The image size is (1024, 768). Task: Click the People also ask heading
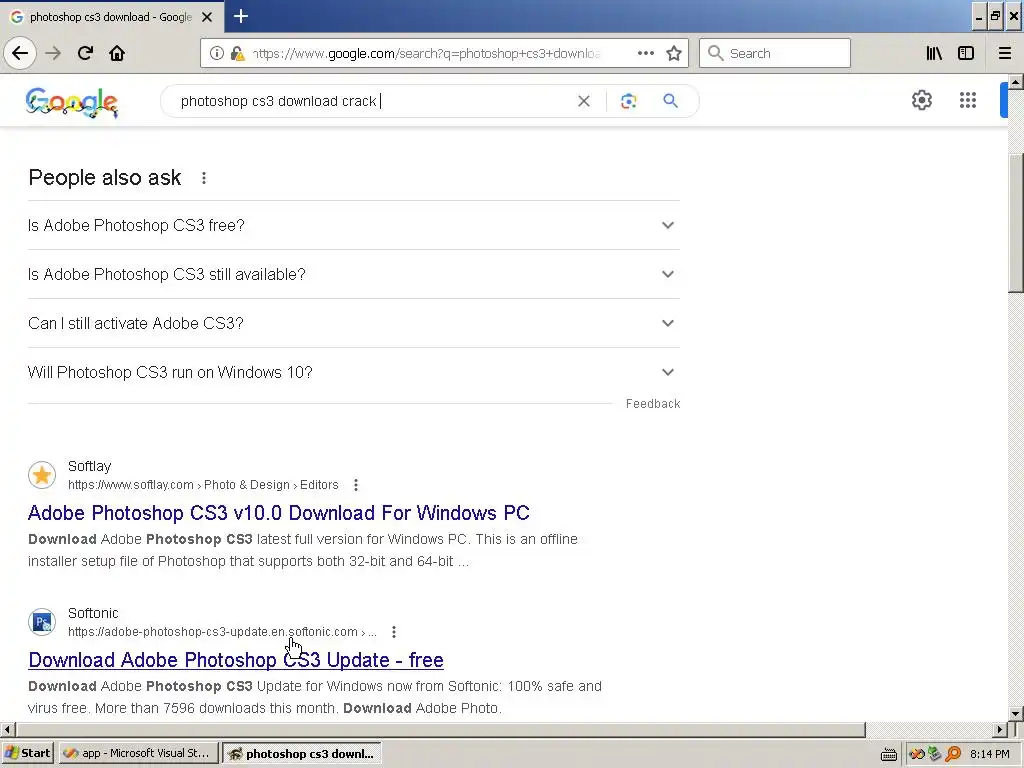(x=104, y=178)
